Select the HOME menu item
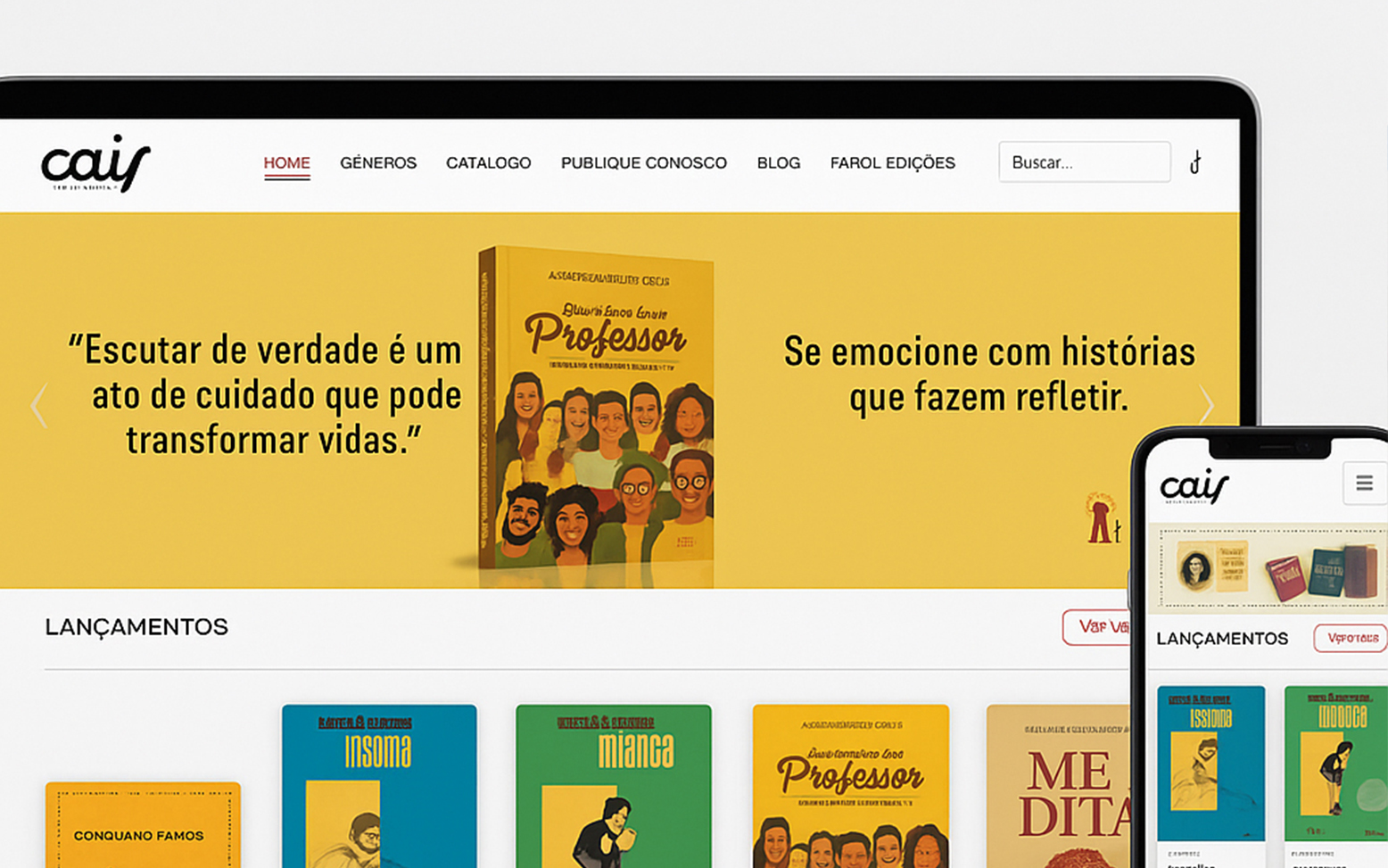This screenshot has height=868, width=1388. (286, 163)
